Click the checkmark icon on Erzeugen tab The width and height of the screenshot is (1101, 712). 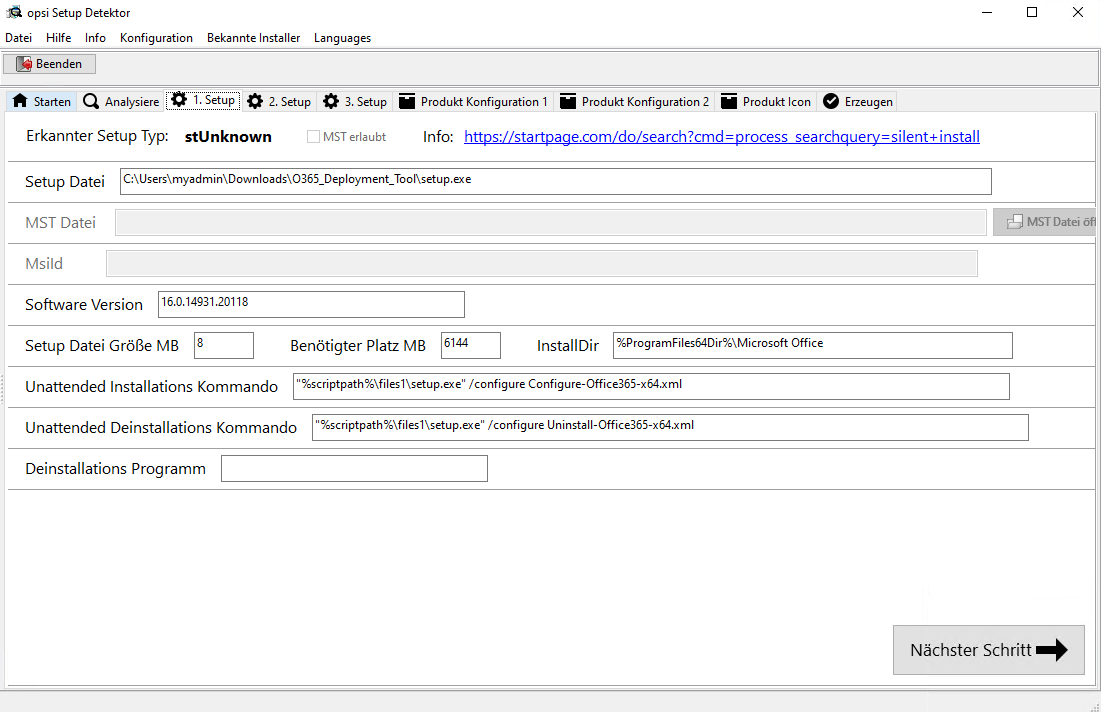(x=831, y=102)
